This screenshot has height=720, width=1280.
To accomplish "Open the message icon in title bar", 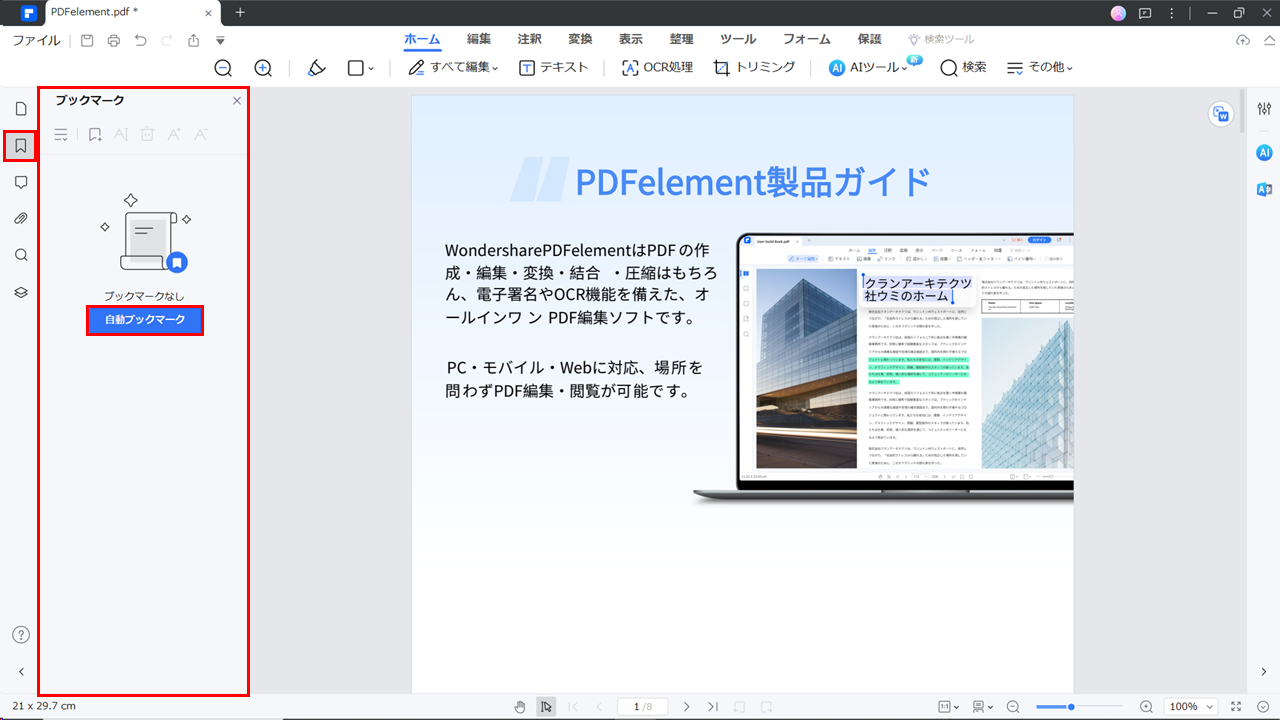I will 1145,13.
